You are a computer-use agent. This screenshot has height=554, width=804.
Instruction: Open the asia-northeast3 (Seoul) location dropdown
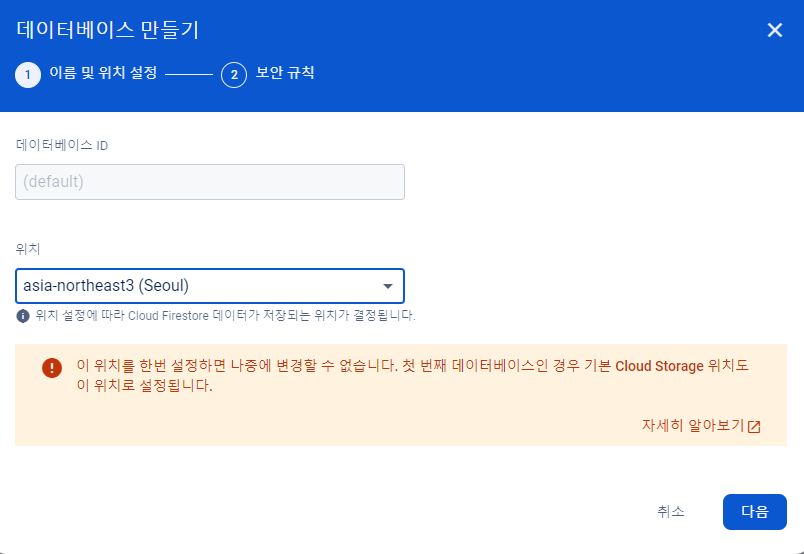(210, 286)
